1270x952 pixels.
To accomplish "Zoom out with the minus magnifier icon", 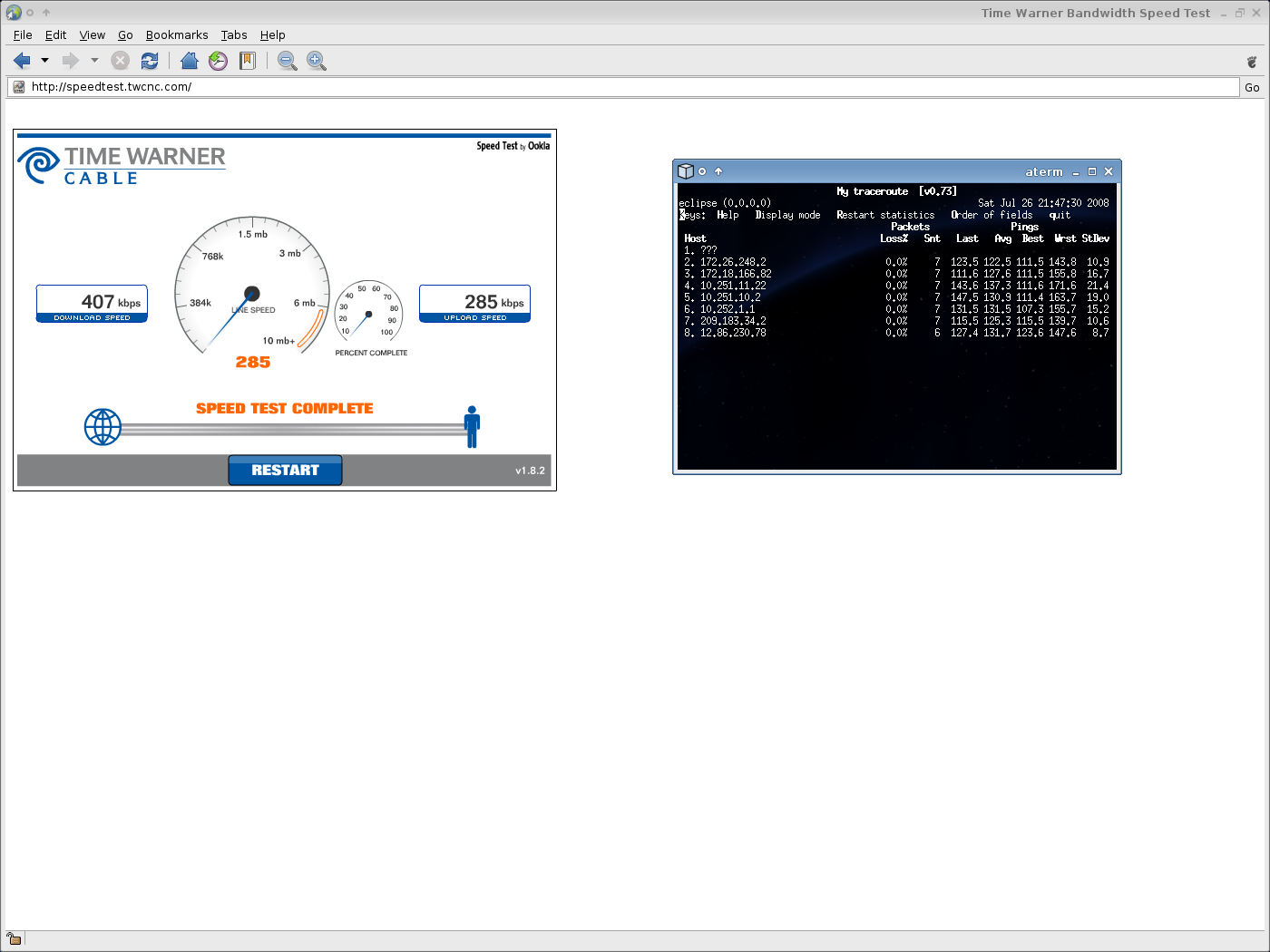I will [x=287, y=61].
